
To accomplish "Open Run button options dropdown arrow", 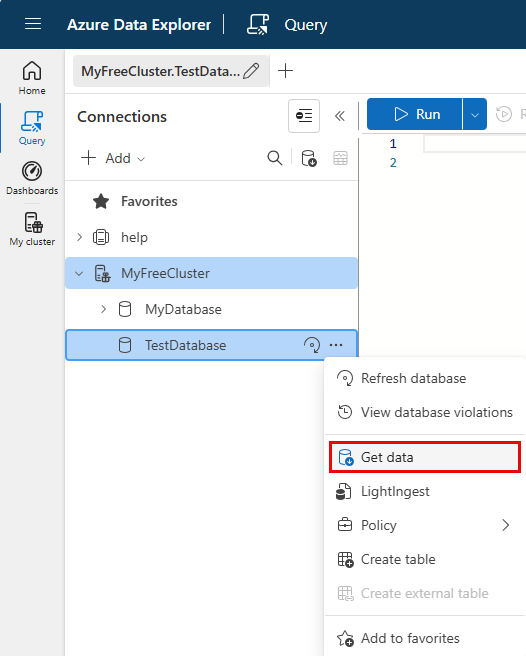I will (475, 114).
